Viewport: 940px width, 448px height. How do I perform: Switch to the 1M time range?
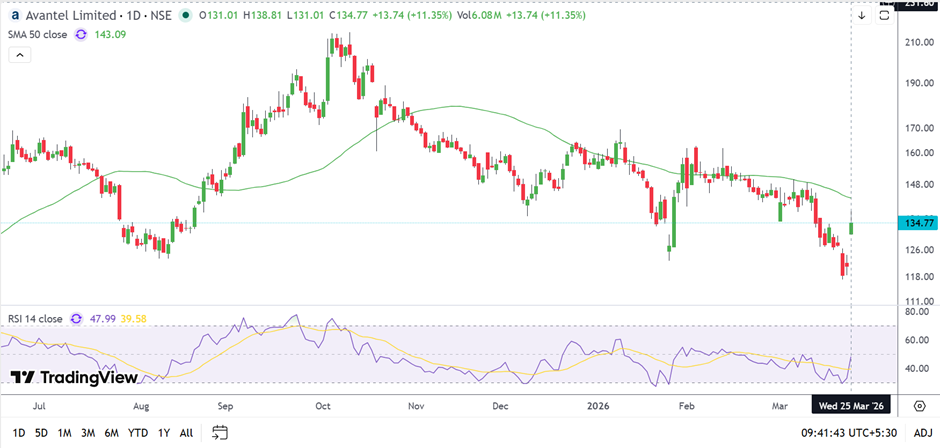64,432
